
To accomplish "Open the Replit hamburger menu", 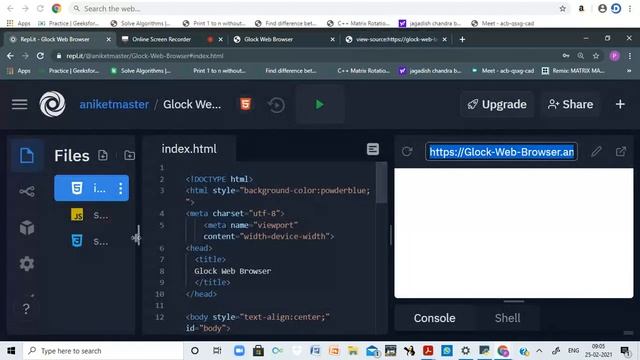I will (x=19, y=104).
